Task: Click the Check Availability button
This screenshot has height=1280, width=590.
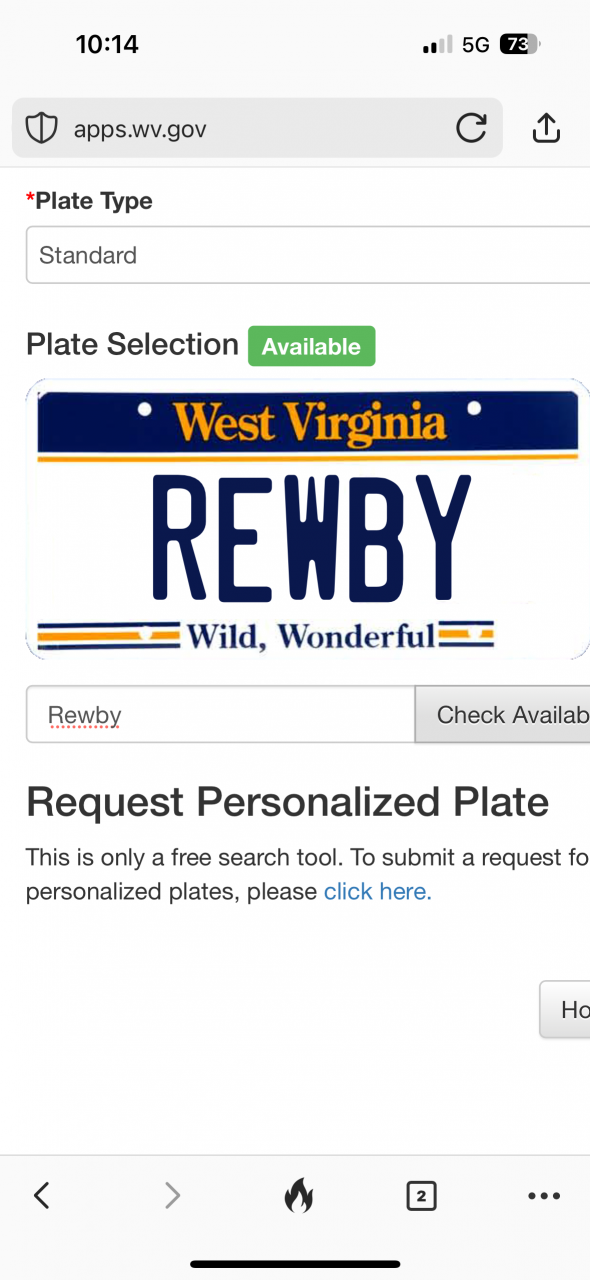Action: tap(503, 714)
